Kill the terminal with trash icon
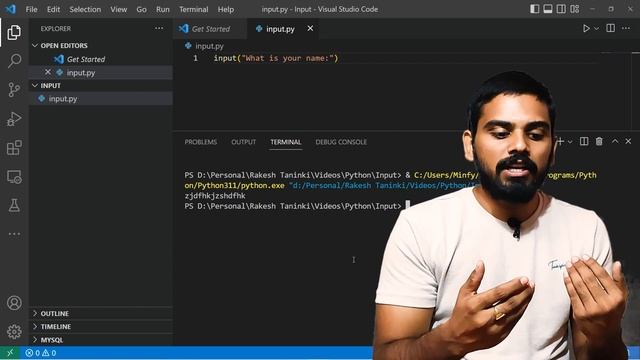 [599, 141]
